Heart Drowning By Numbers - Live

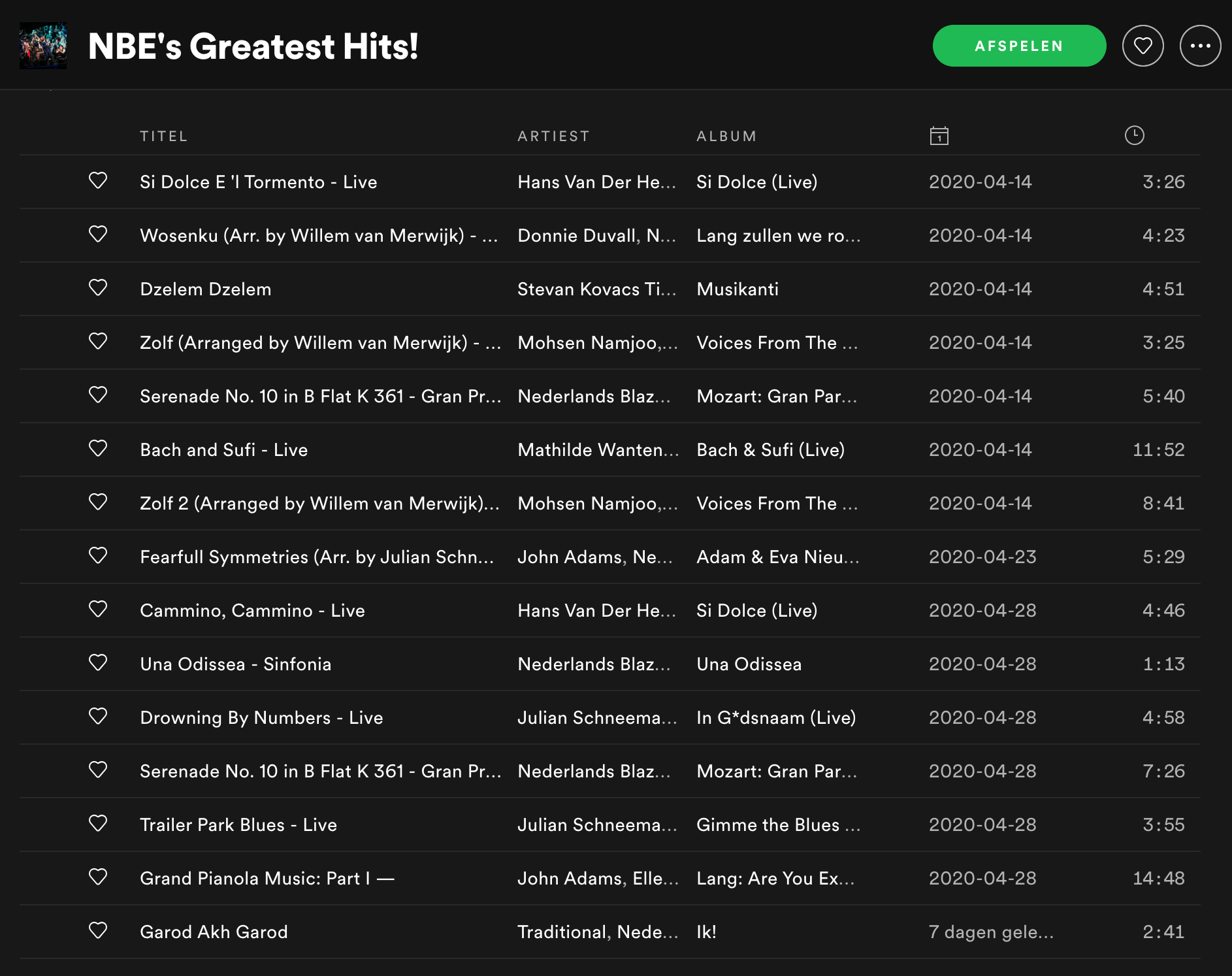pos(98,717)
